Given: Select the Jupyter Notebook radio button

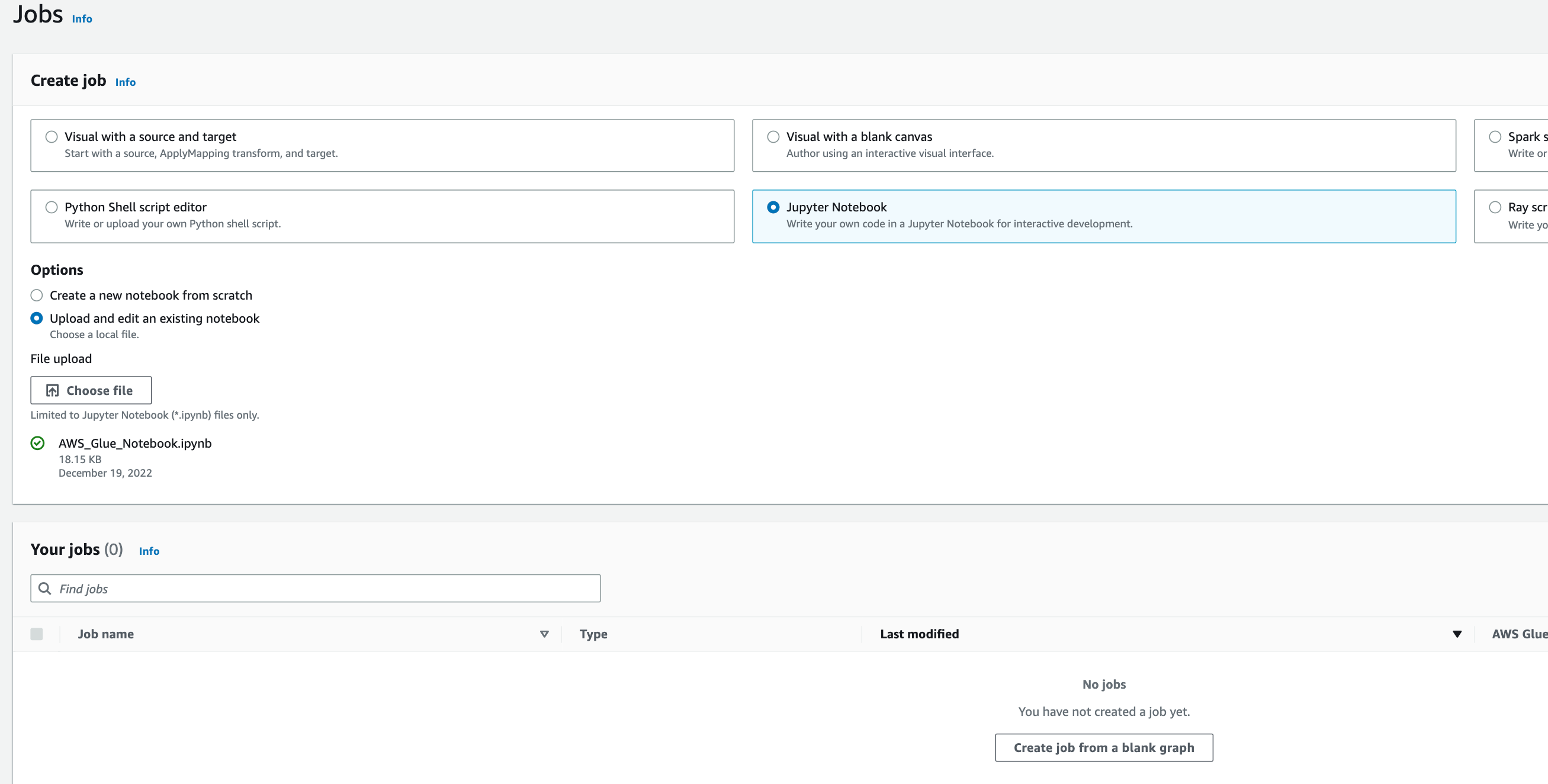Looking at the screenshot, I should tap(773, 207).
